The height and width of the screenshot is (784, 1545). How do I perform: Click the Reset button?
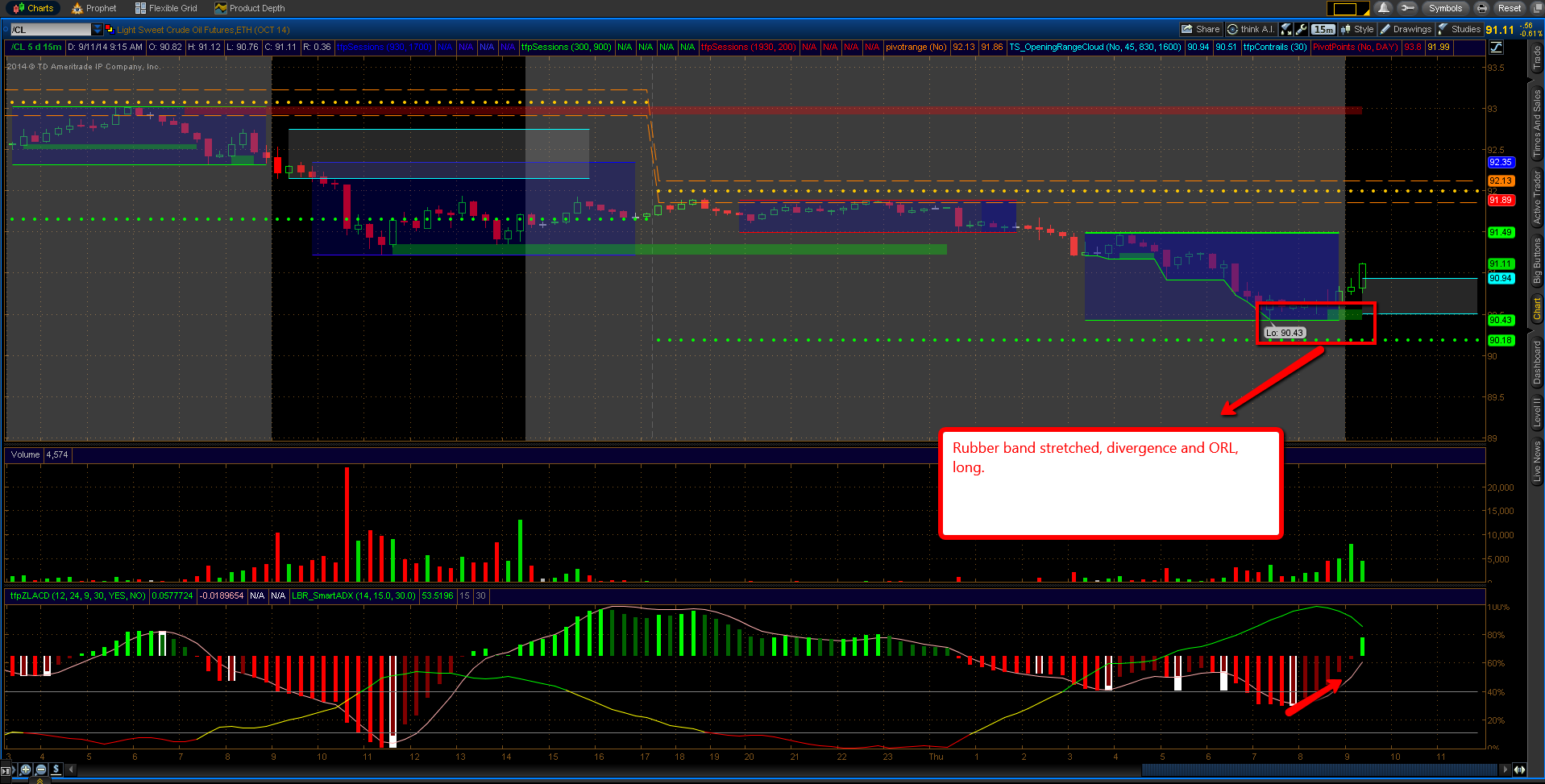pos(1510,8)
